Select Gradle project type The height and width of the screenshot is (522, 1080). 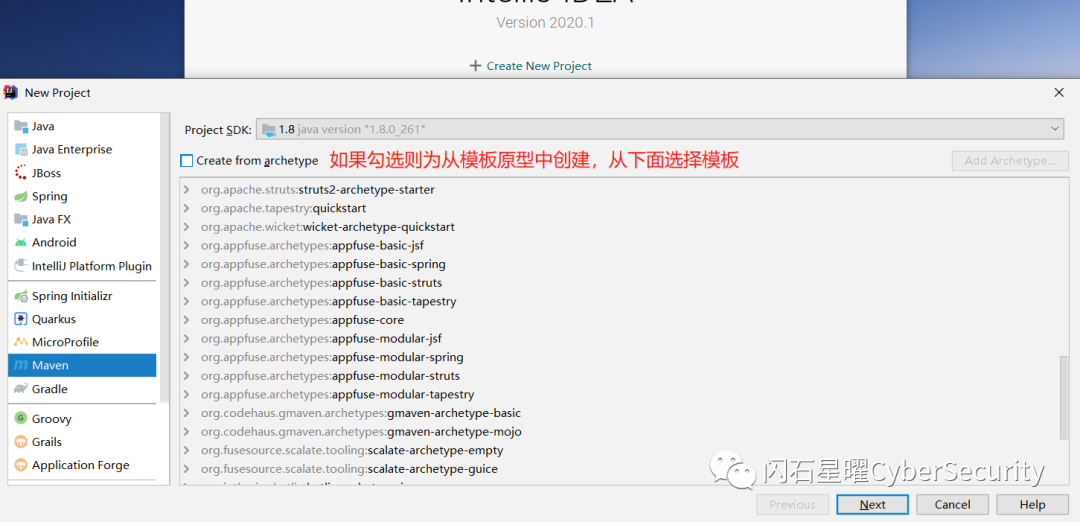pos(82,389)
